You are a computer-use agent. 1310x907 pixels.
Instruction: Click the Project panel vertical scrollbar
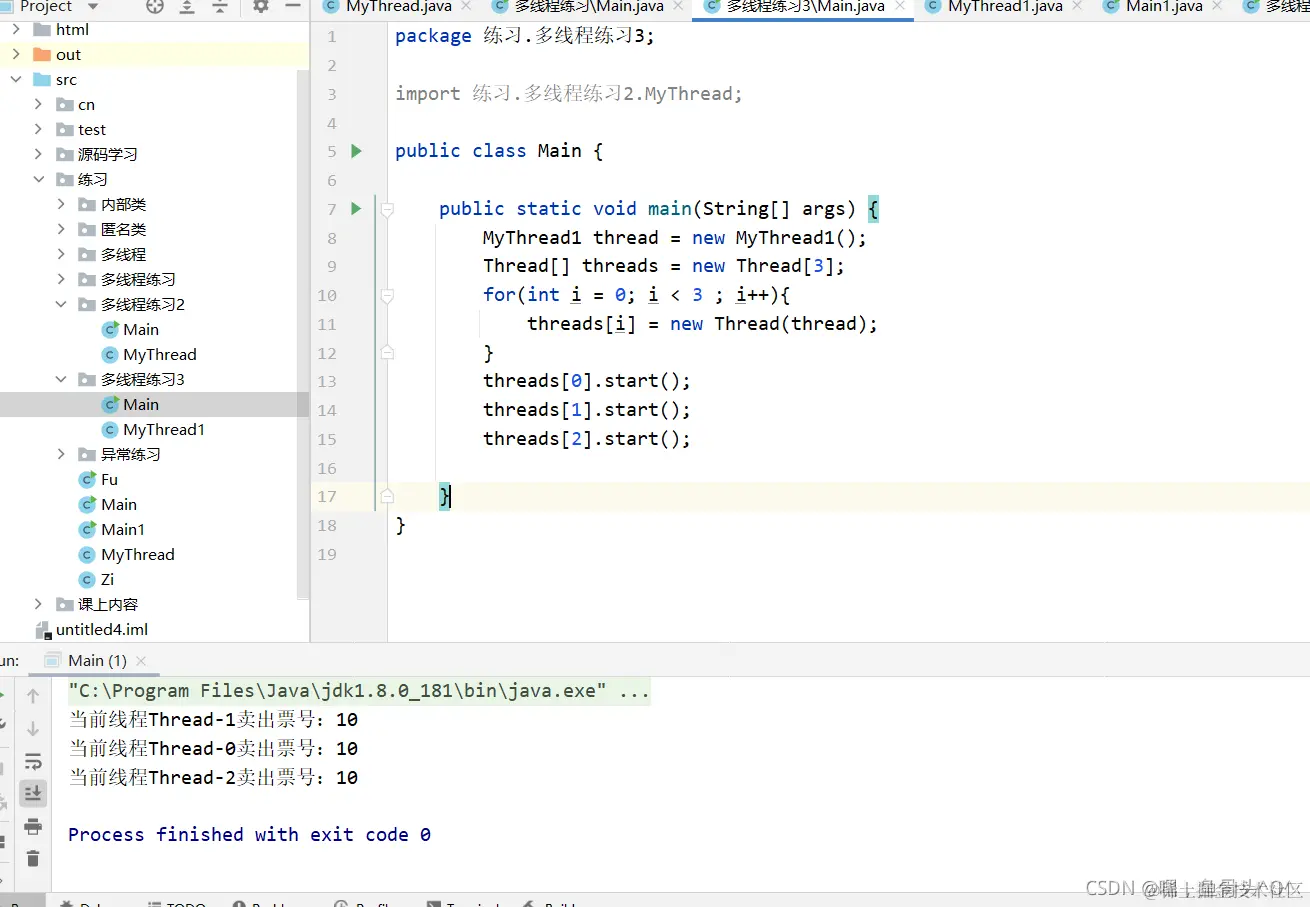(303, 335)
